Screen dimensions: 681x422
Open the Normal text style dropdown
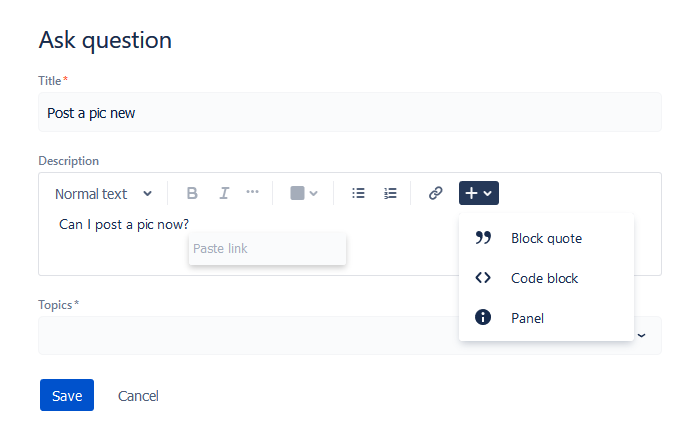coord(103,194)
